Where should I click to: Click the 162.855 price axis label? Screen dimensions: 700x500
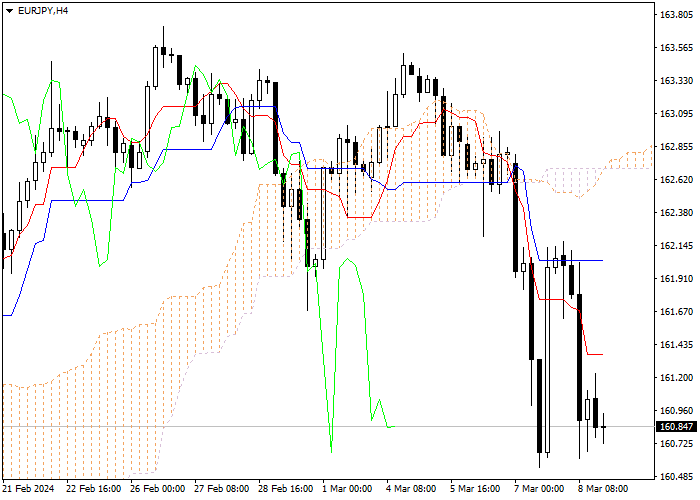[x=676, y=147]
